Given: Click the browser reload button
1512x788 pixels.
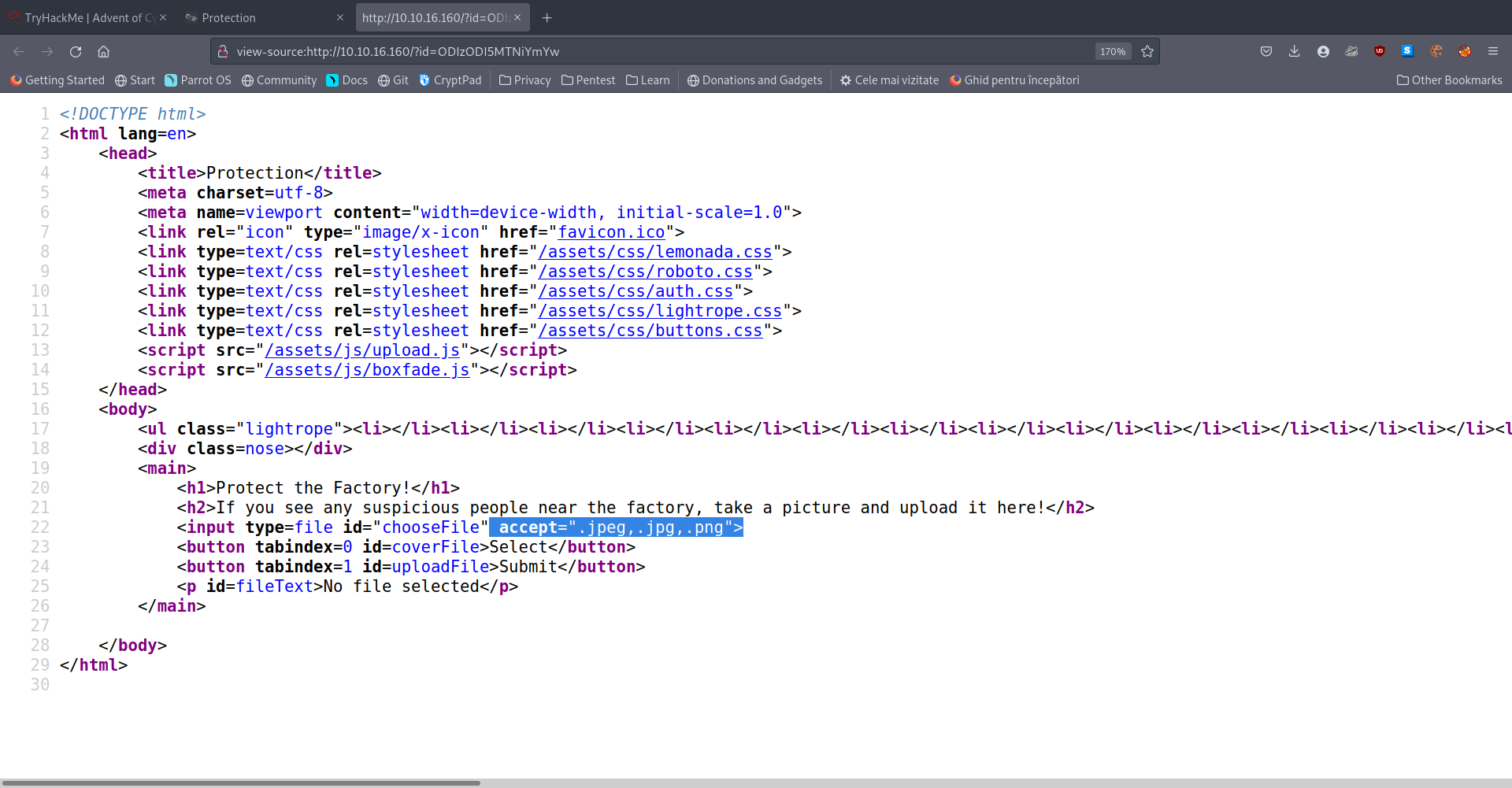Looking at the screenshot, I should click(x=76, y=52).
